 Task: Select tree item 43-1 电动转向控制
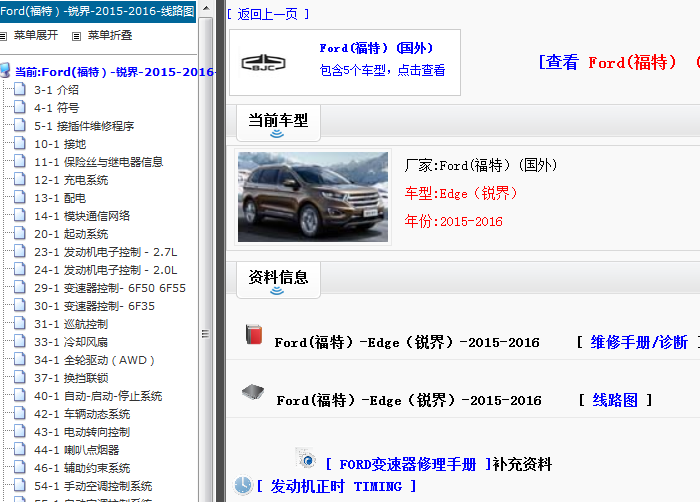pos(82,432)
